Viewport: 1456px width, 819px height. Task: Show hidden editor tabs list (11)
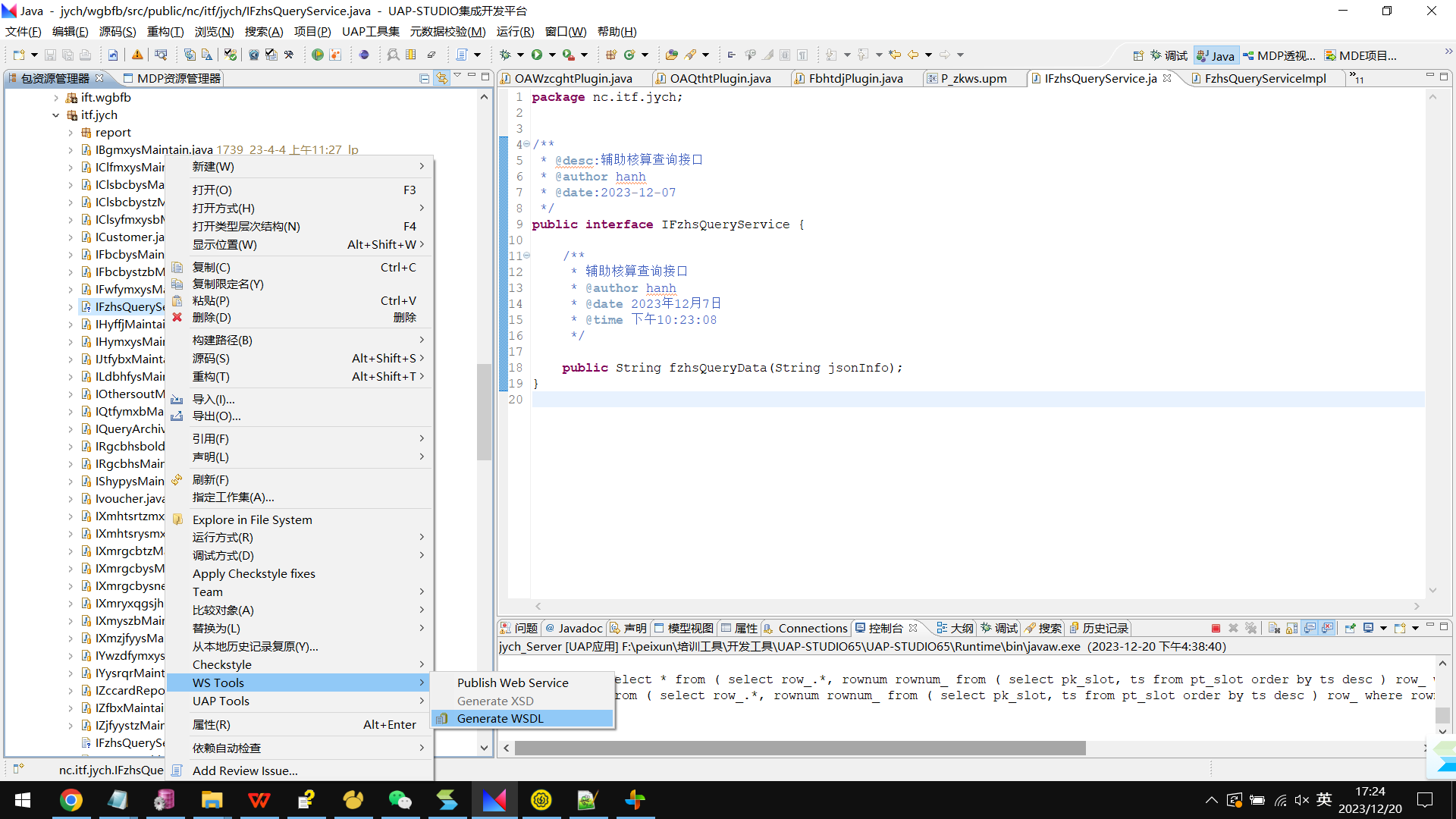1356,77
